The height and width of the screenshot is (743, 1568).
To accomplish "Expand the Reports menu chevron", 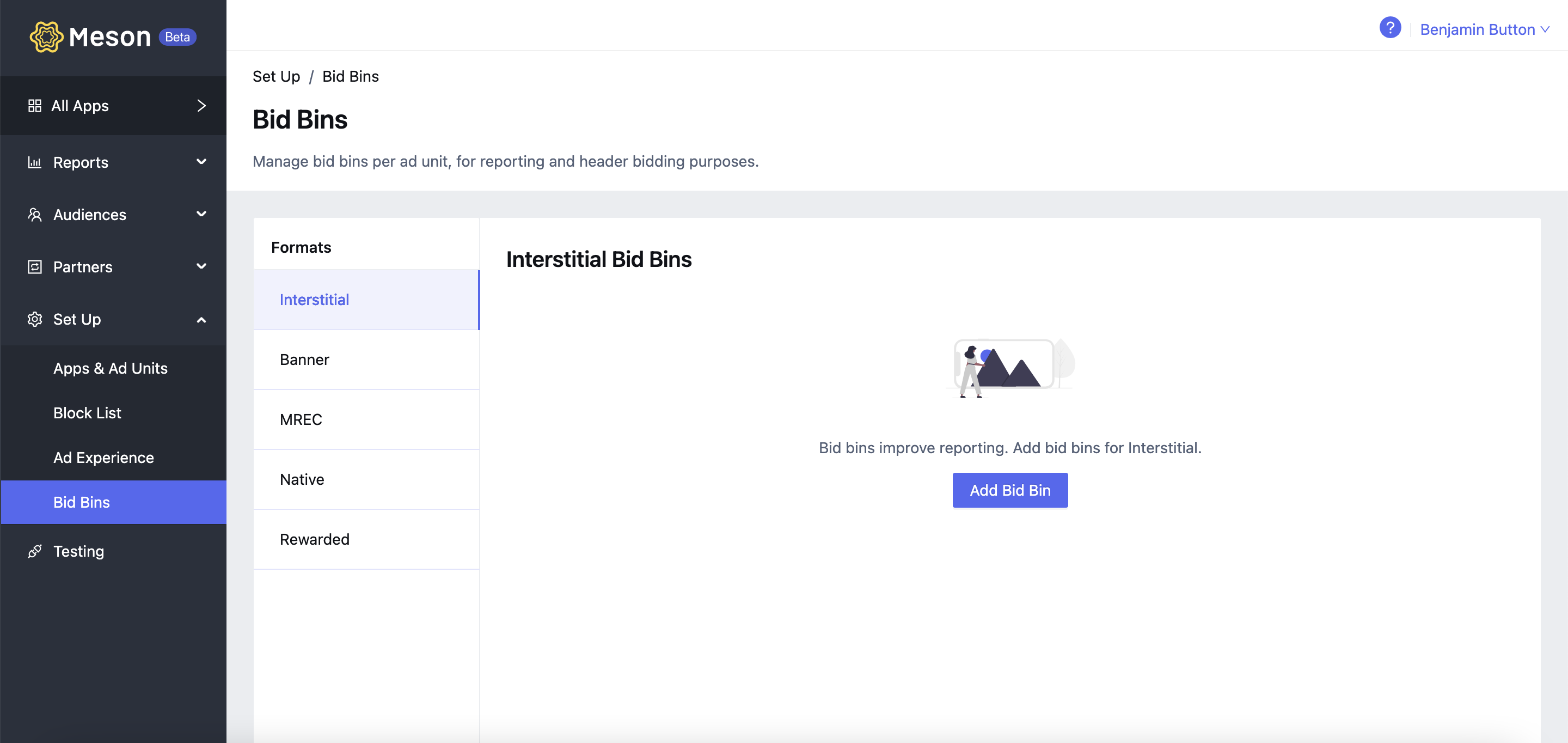I will point(201,162).
